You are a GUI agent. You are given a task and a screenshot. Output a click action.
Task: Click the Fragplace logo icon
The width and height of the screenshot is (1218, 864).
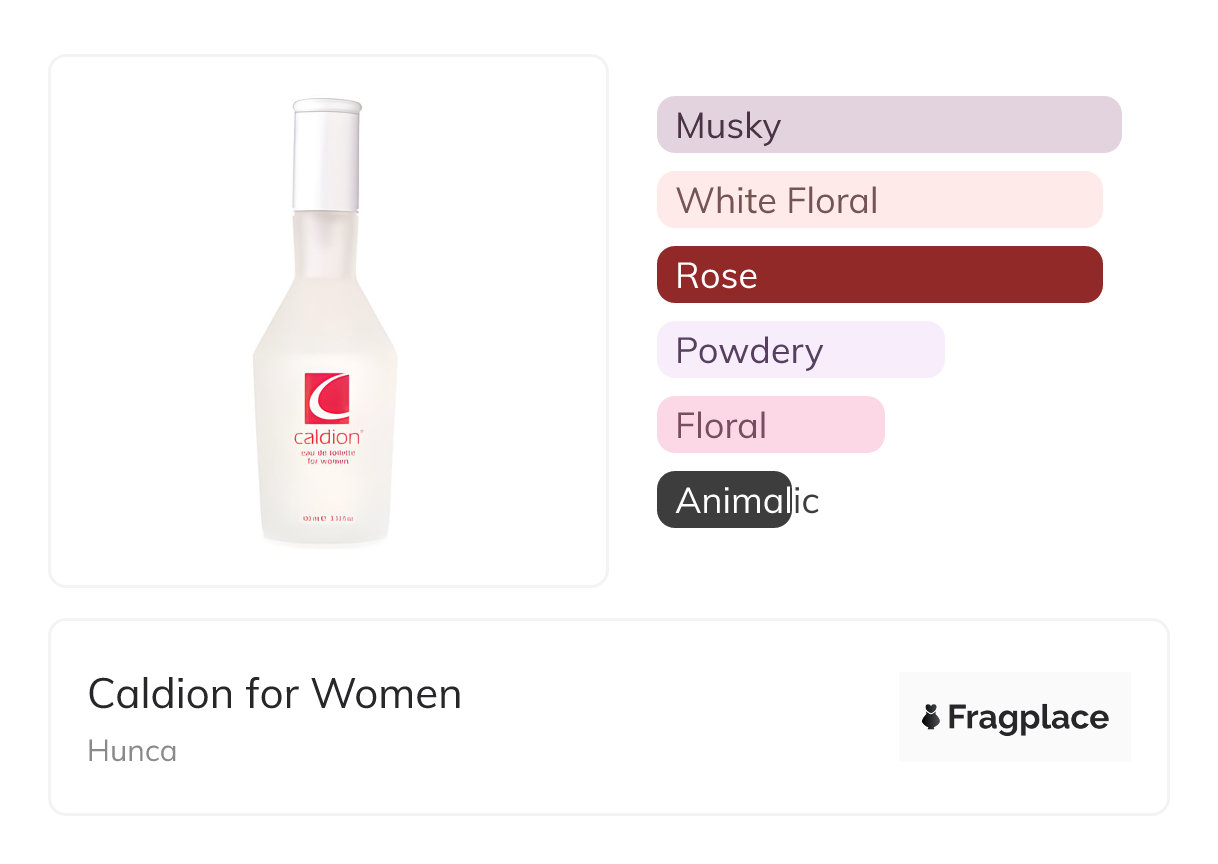click(x=932, y=718)
